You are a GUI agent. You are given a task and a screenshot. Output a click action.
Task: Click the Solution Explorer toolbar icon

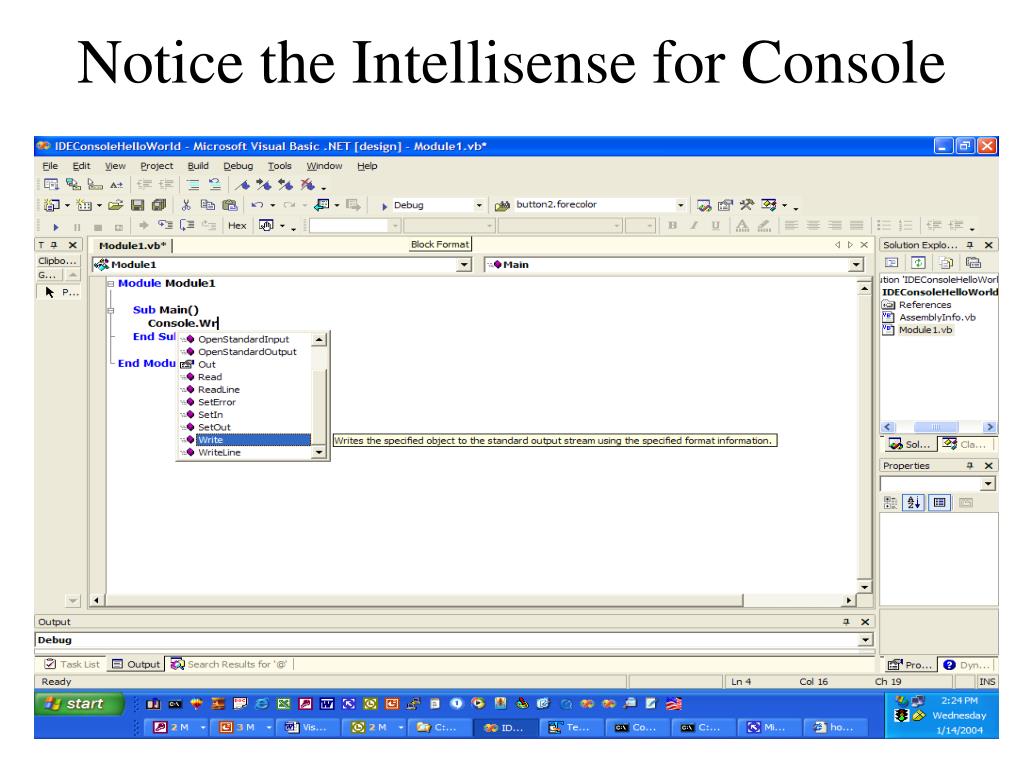click(x=704, y=205)
